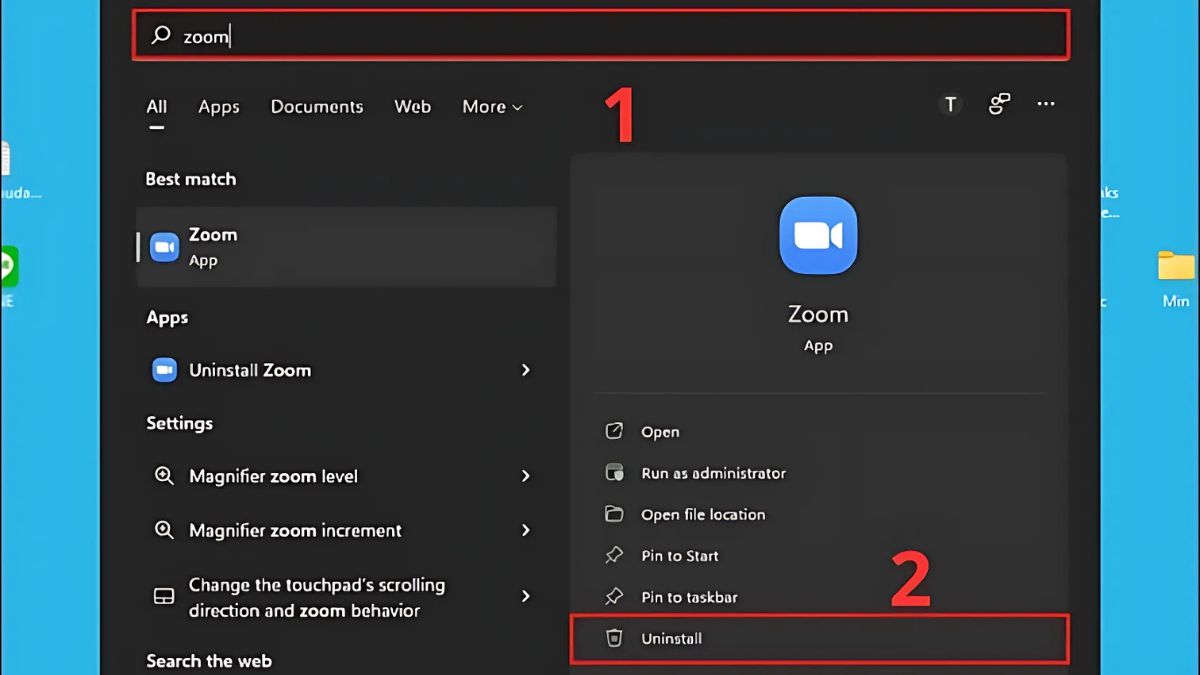Select the Zoom App best match result

coord(346,247)
